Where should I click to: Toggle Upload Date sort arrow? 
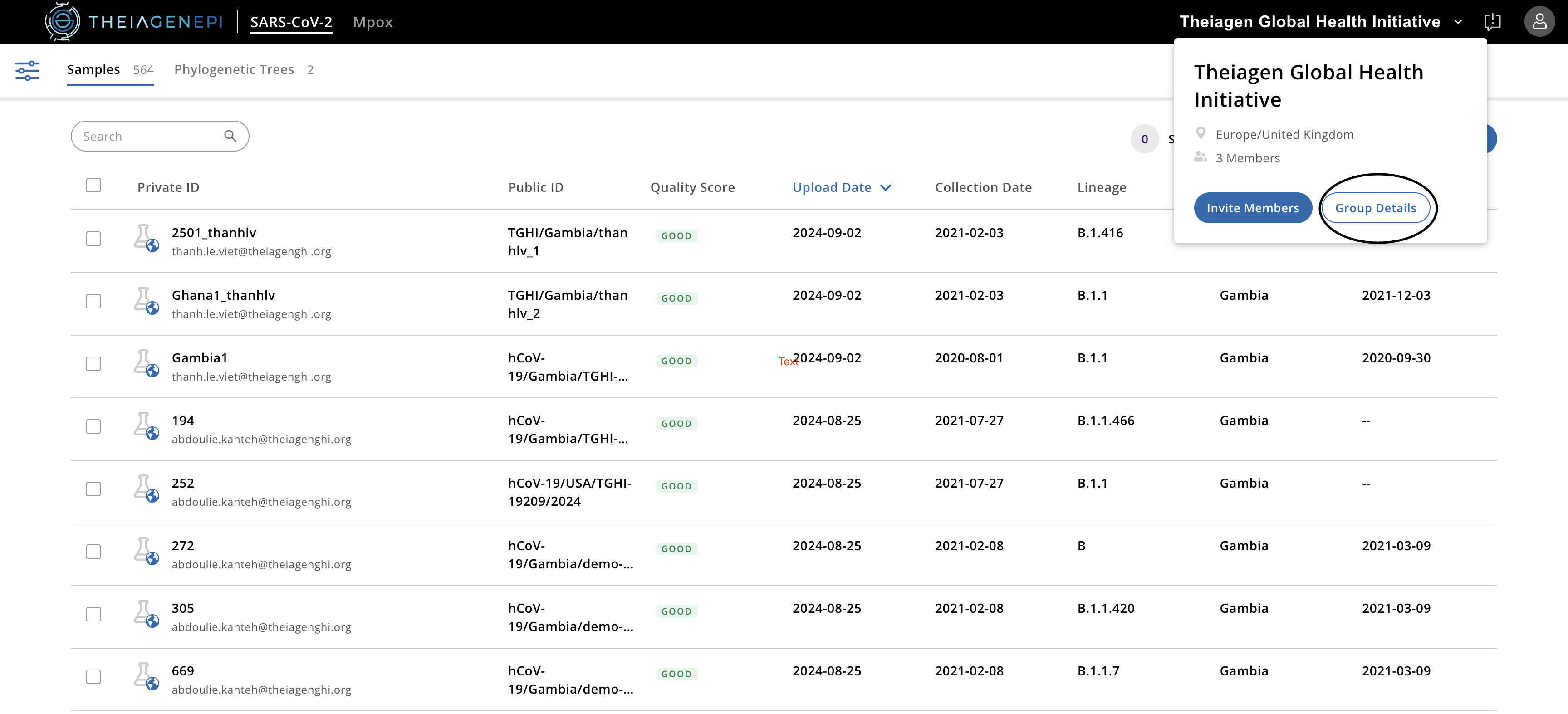(886, 187)
